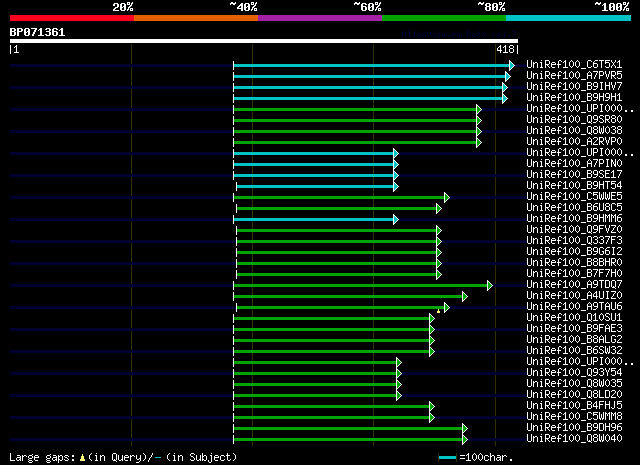Select the green alignment bar for B9DH96
This screenshot has width=640, height=465.
[x=348, y=429]
